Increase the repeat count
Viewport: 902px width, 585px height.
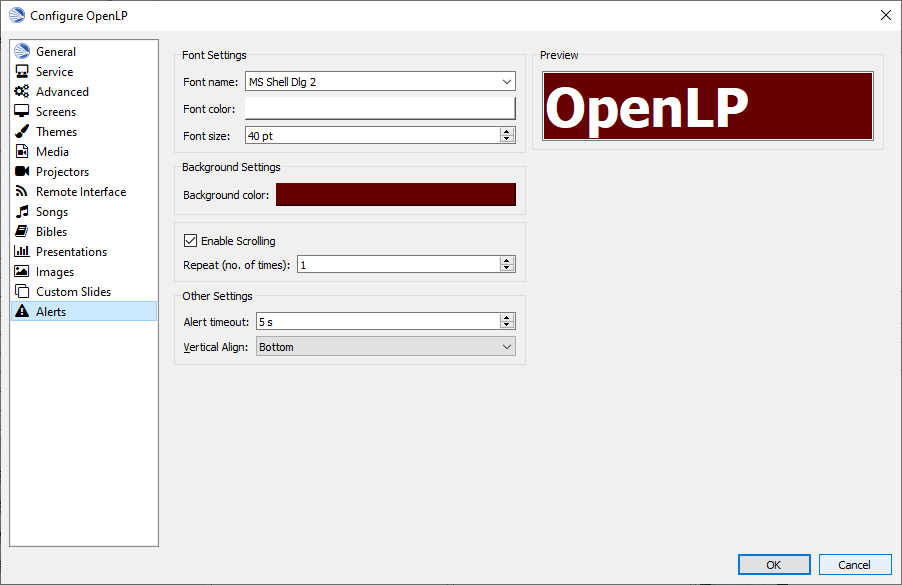click(x=507, y=261)
